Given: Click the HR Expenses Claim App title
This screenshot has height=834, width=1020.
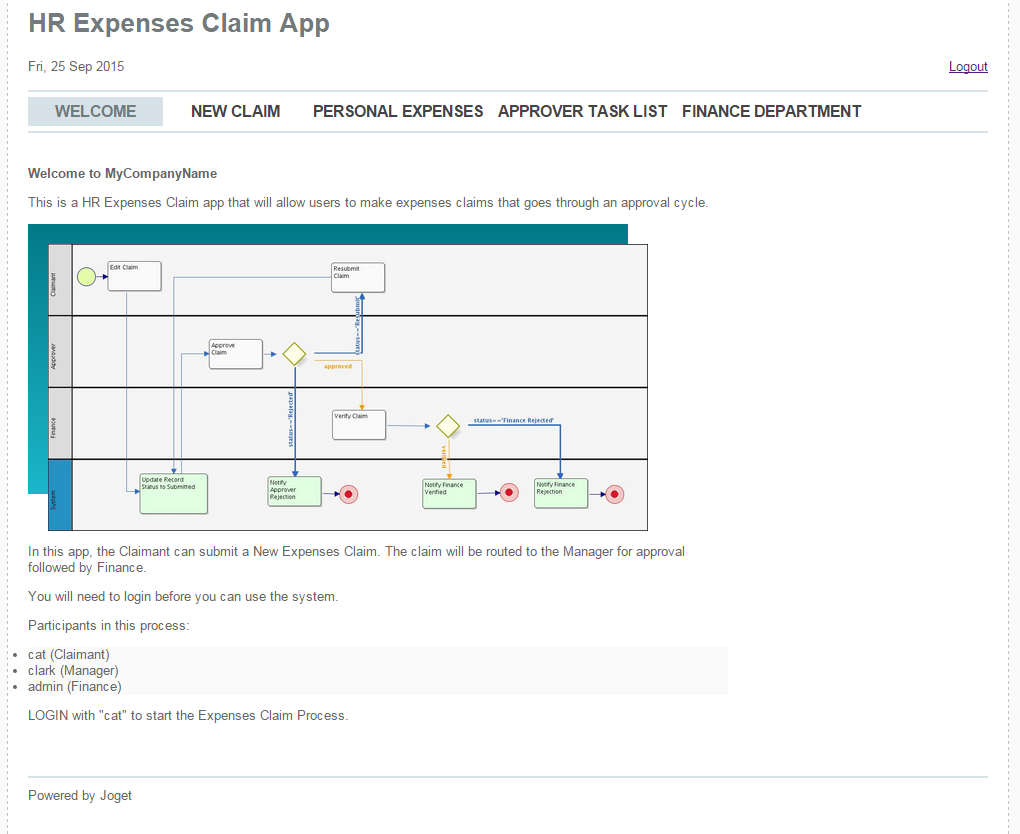Looking at the screenshot, I should tap(179, 23).
